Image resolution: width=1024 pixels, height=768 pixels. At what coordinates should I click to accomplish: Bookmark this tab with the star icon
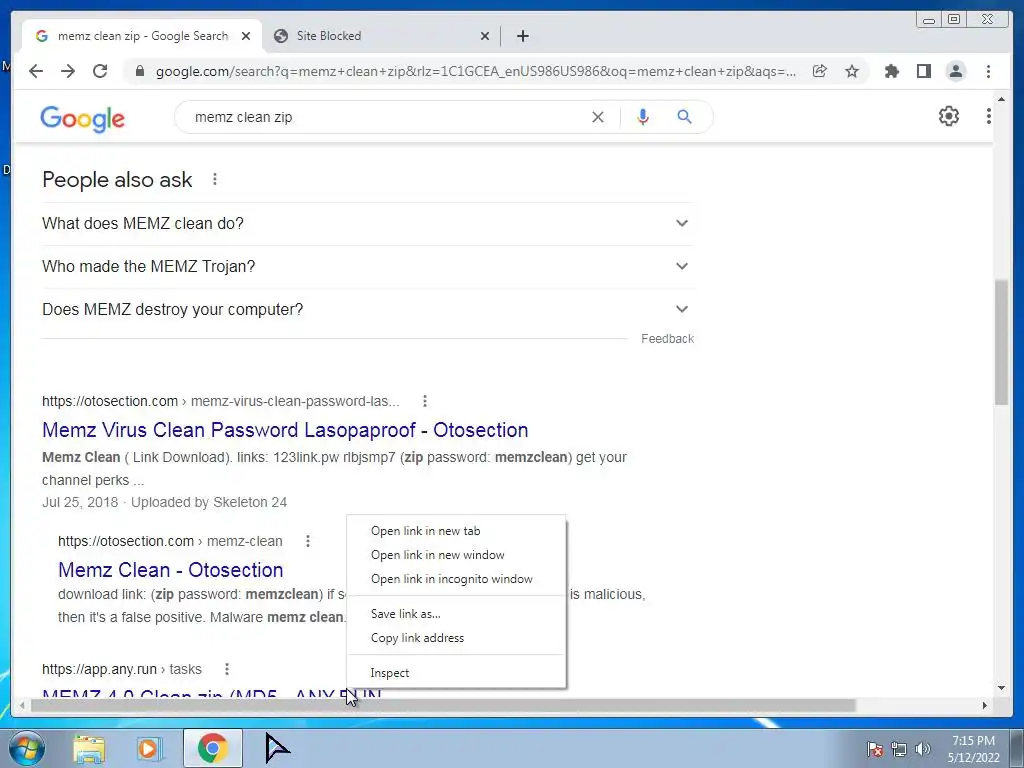[852, 71]
